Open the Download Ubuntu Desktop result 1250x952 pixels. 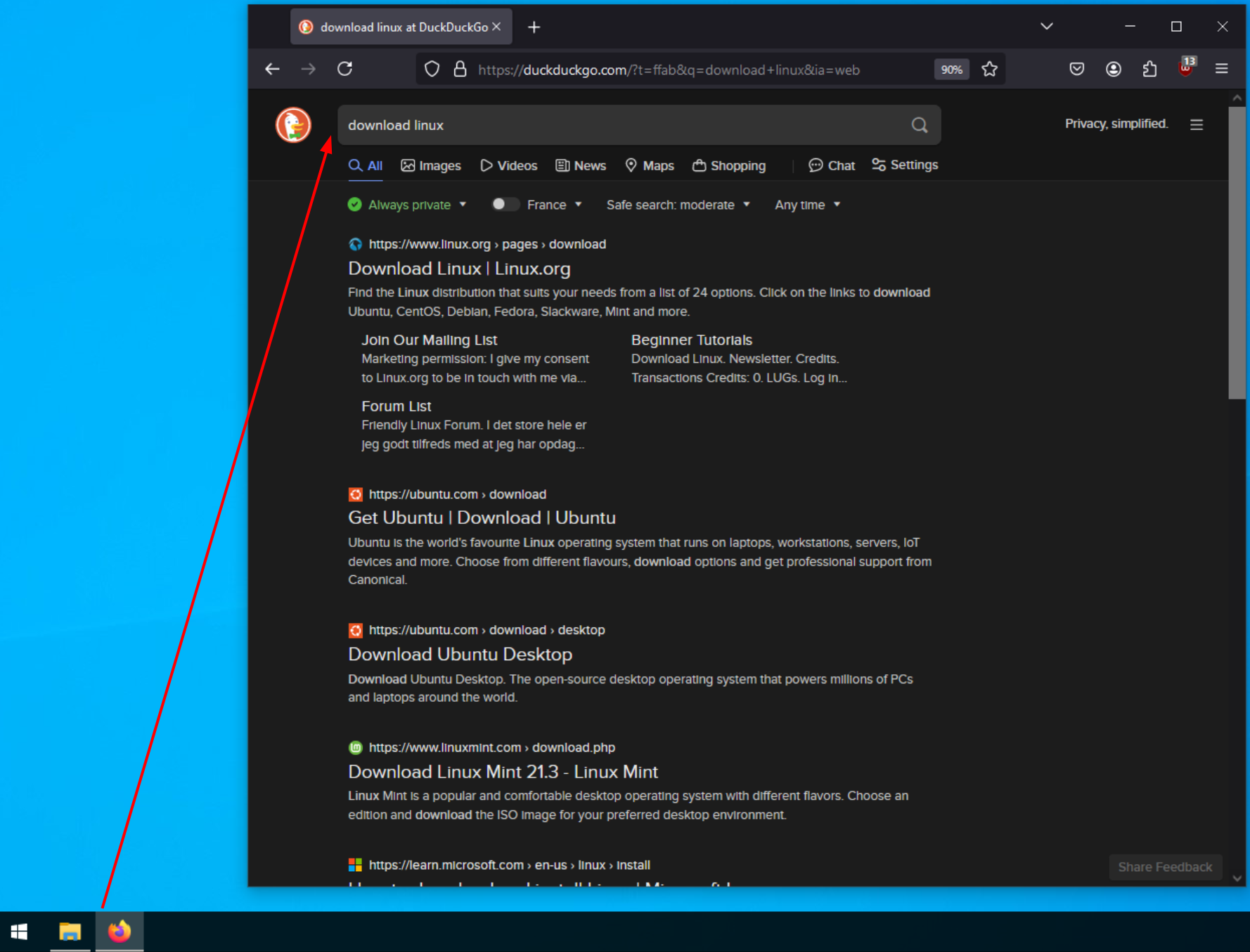pyautogui.click(x=460, y=654)
